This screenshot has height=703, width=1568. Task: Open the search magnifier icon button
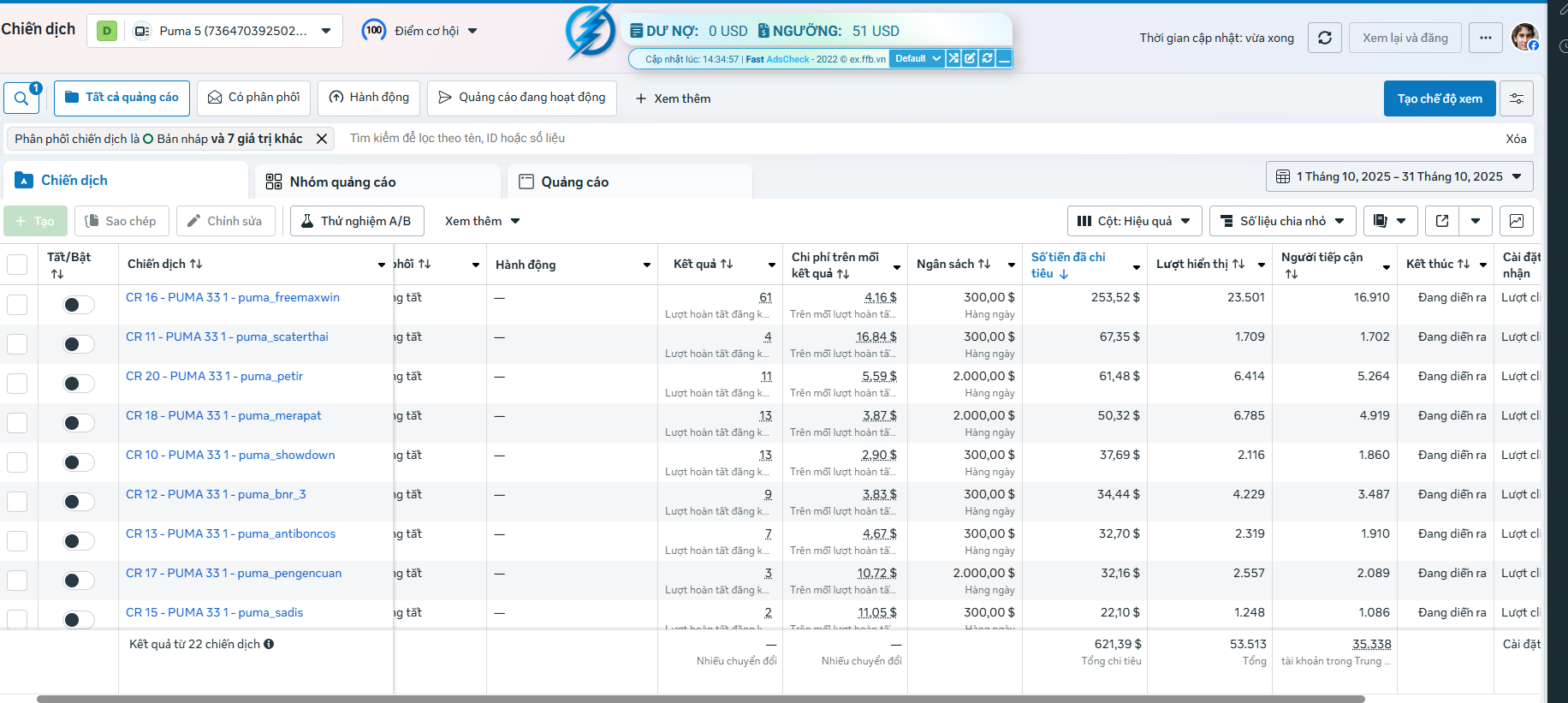pos(21,98)
